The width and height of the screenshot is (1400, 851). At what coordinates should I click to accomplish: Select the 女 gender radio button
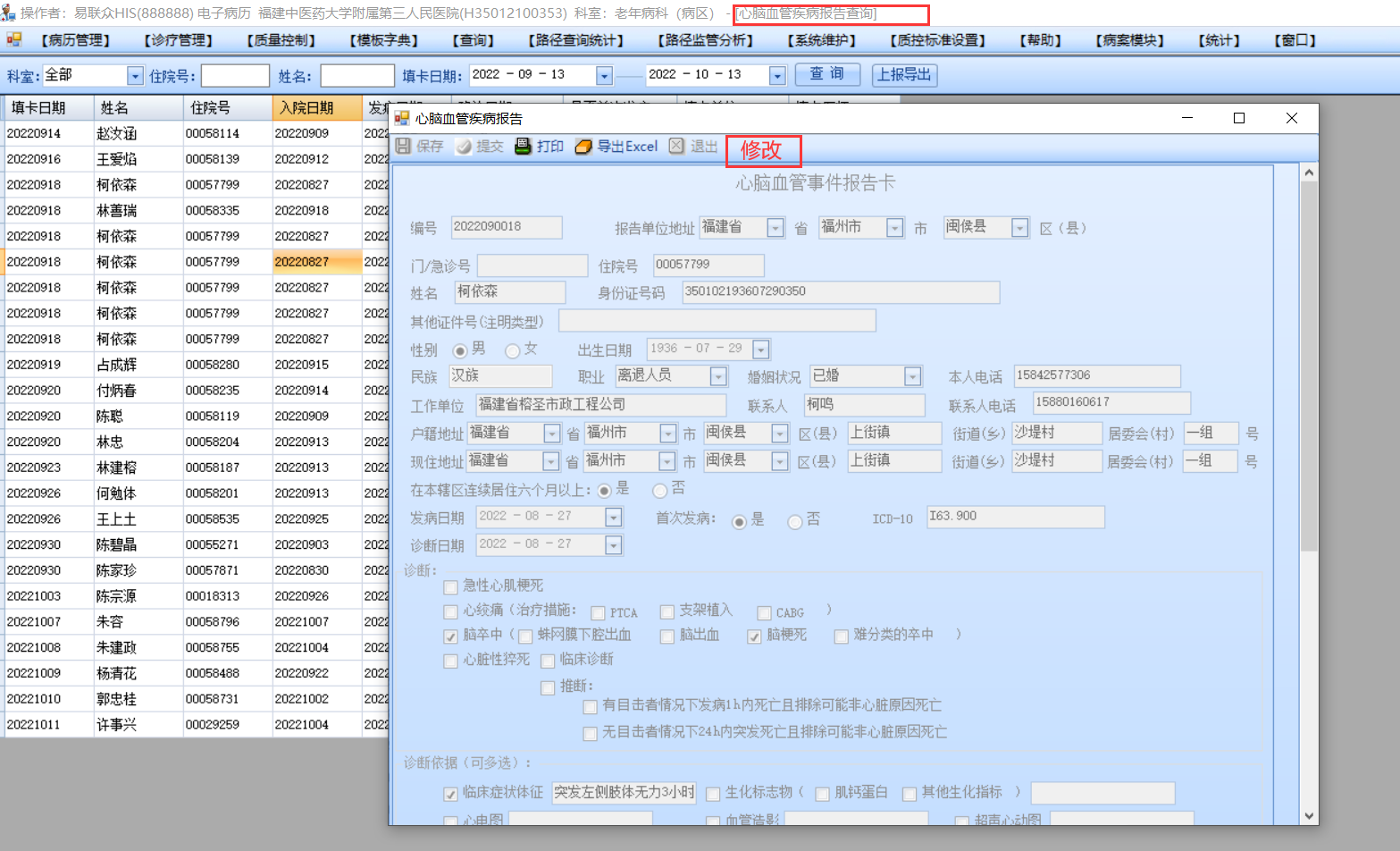click(513, 350)
